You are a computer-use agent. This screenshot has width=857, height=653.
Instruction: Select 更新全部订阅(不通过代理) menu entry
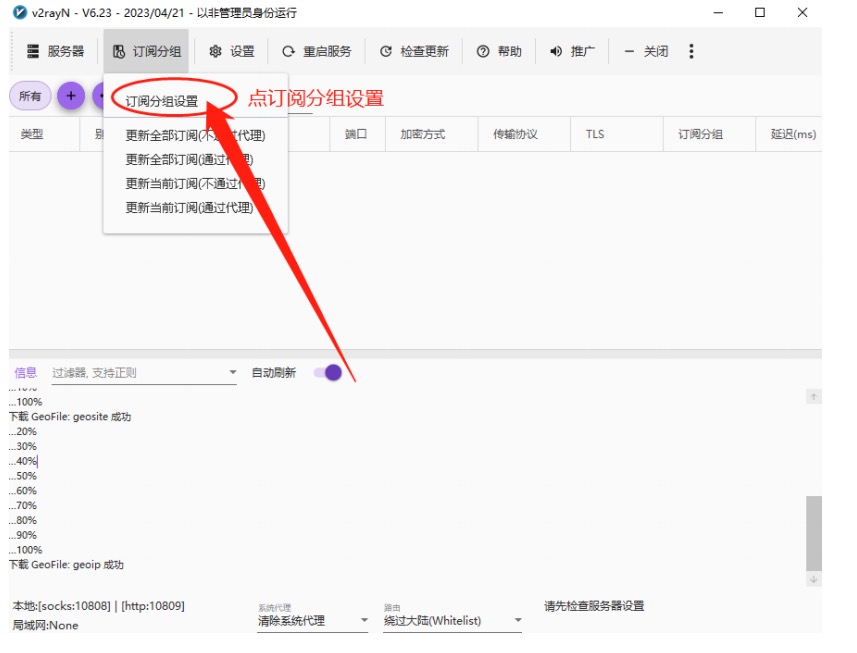point(195,135)
